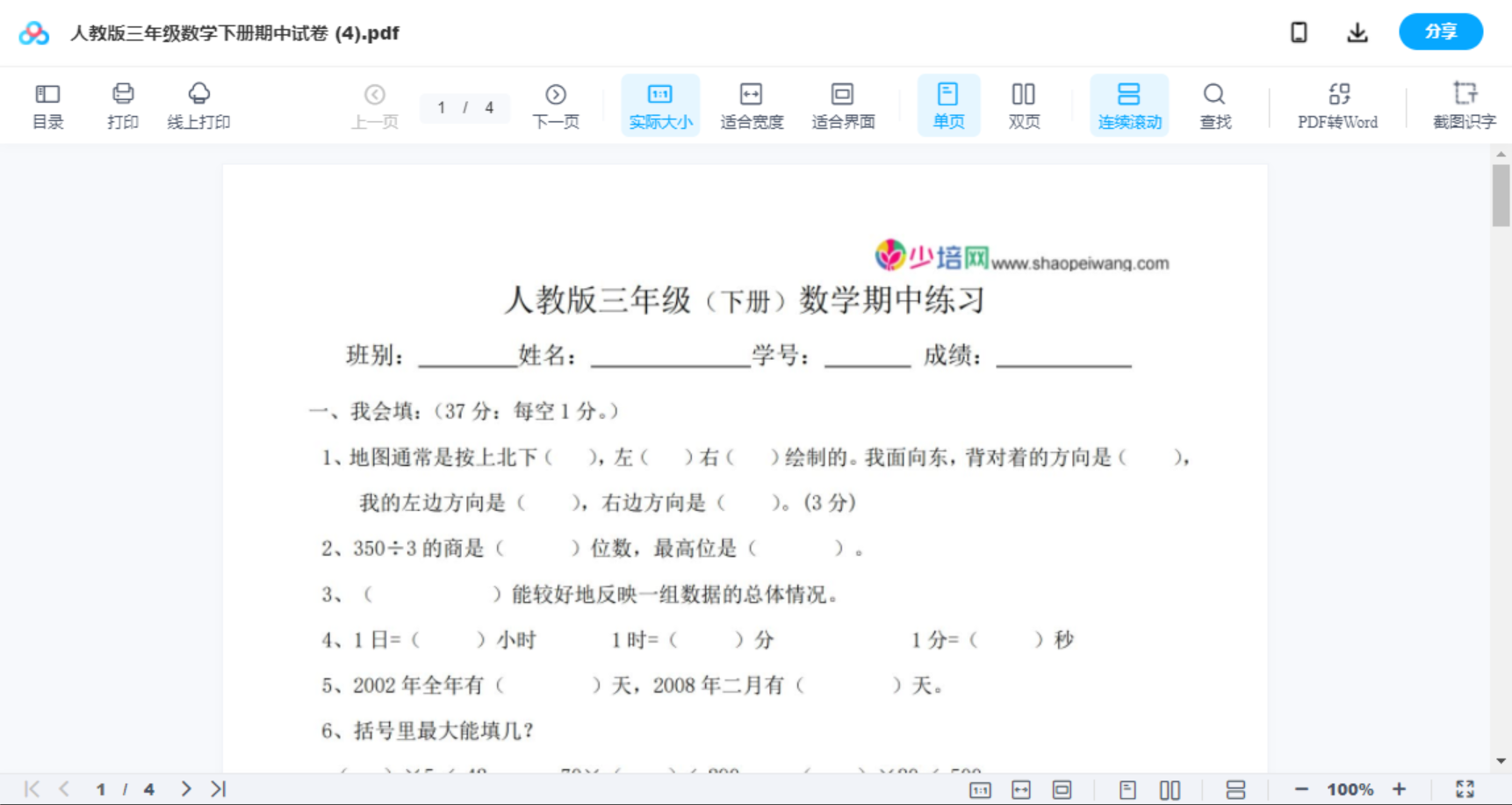Click the 分享 share button
Image resolution: width=1512 pixels, height=805 pixels.
pyautogui.click(x=1440, y=32)
